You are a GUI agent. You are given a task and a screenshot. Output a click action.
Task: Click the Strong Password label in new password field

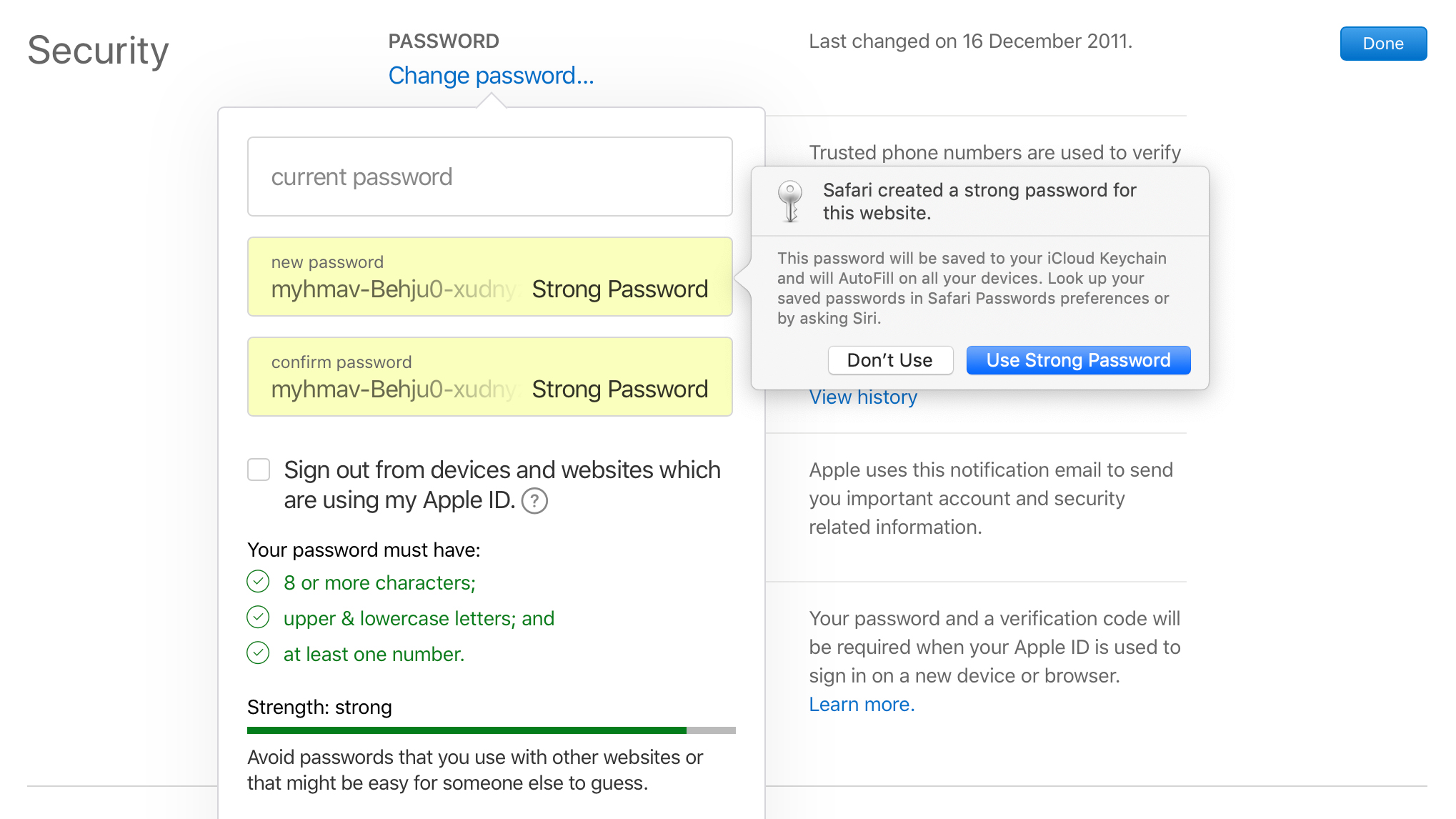(619, 289)
